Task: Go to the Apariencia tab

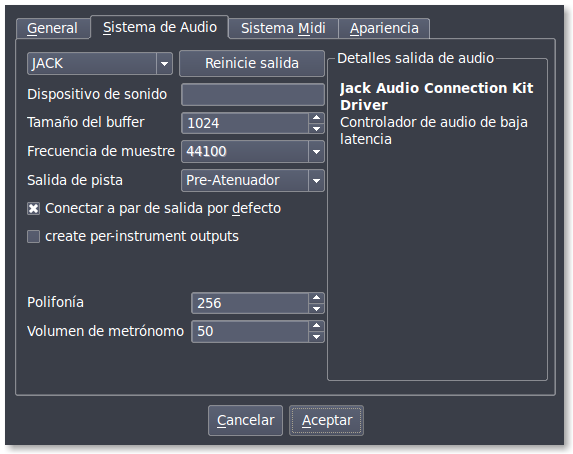Action: pyautogui.click(x=384, y=29)
